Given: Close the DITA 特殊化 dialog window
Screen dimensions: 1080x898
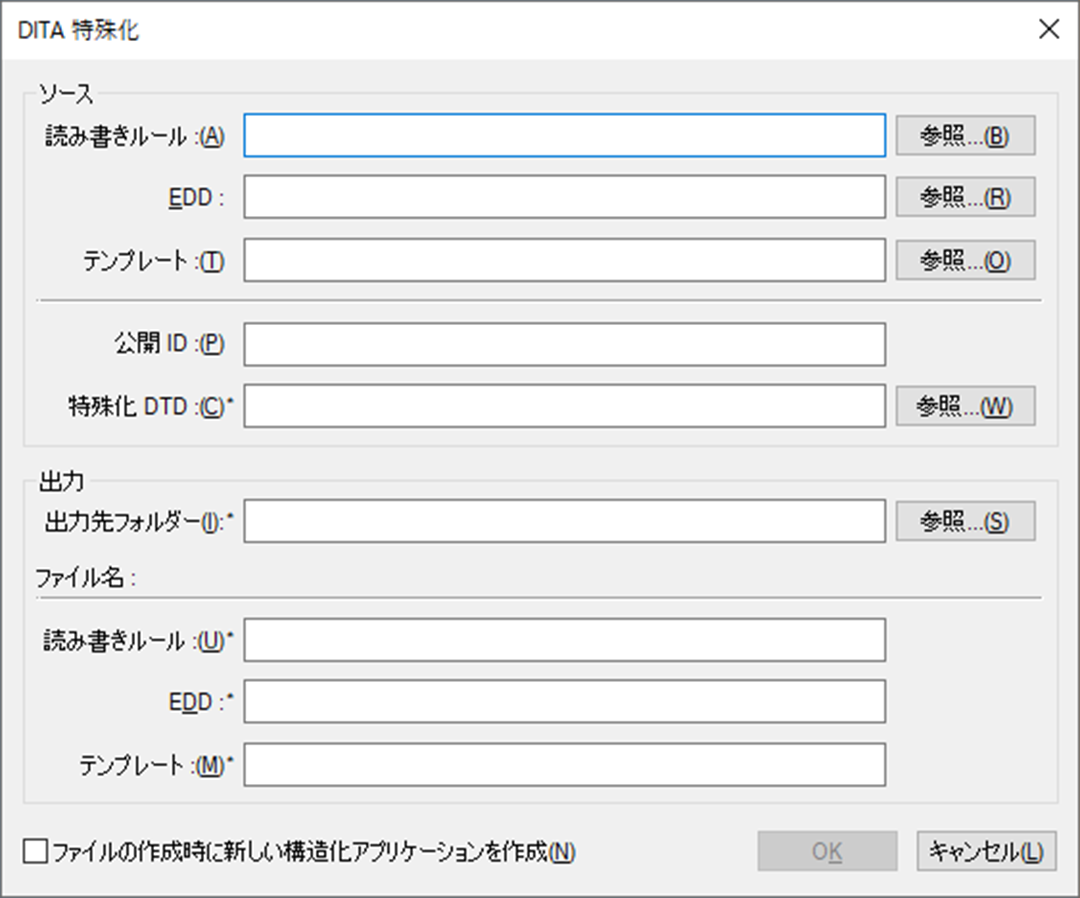Looking at the screenshot, I should coord(1048,29).
